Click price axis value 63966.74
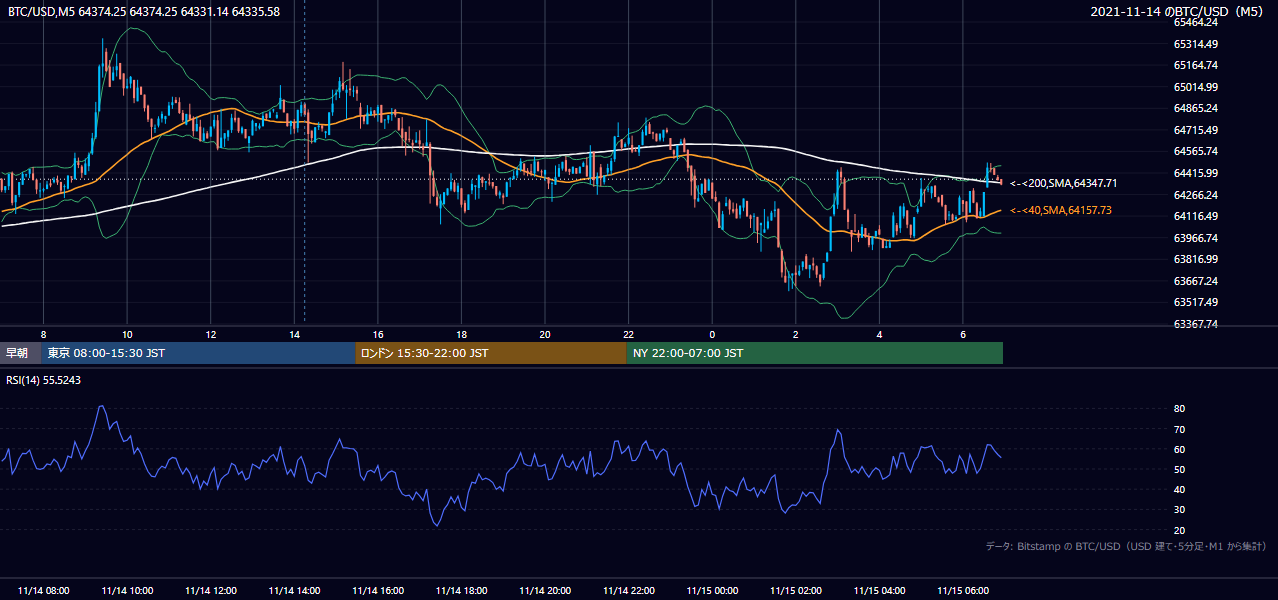Image resolution: width=1278 pixels, height=600 pixels. coord(1195,238)
